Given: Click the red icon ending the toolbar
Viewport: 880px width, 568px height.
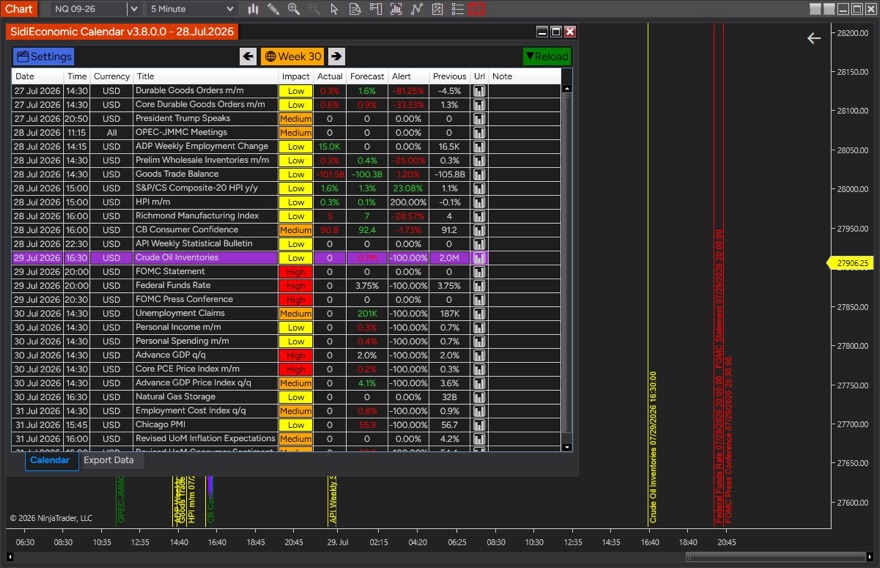Looking at the screenshot, I should coord(476,9).
